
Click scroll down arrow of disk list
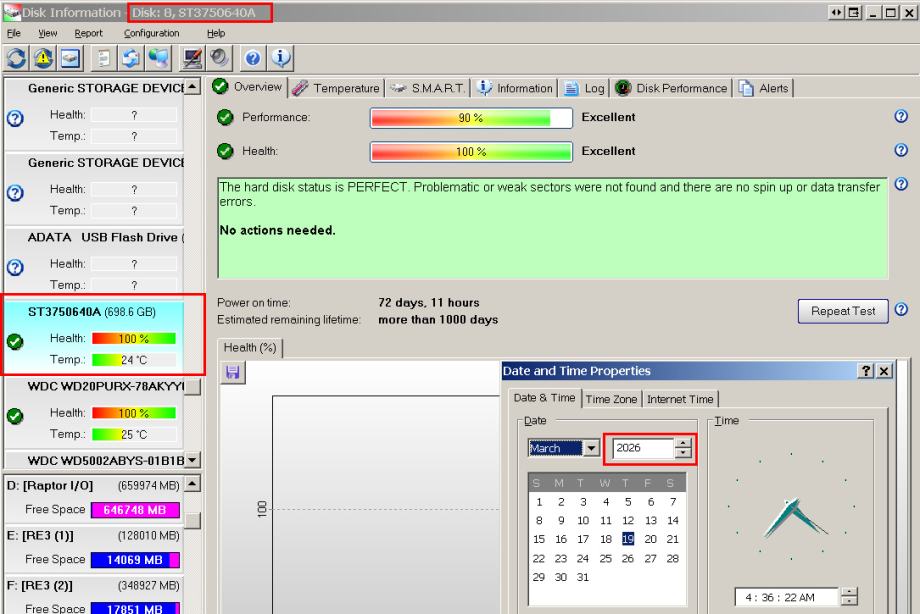click(192, 460)
